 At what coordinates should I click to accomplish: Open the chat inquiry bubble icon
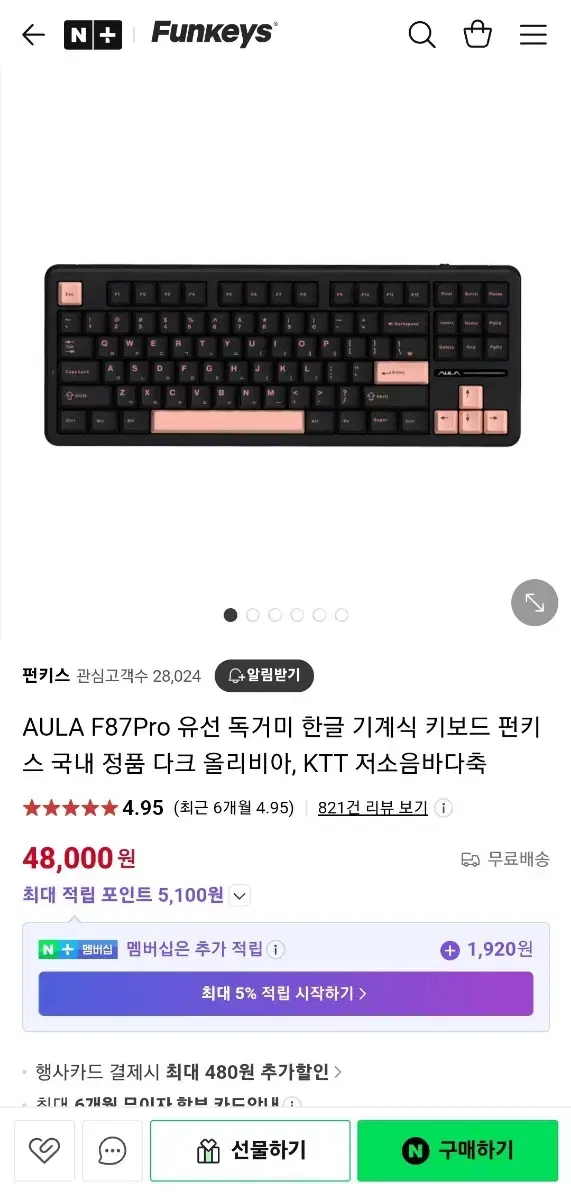(112, 1151)
